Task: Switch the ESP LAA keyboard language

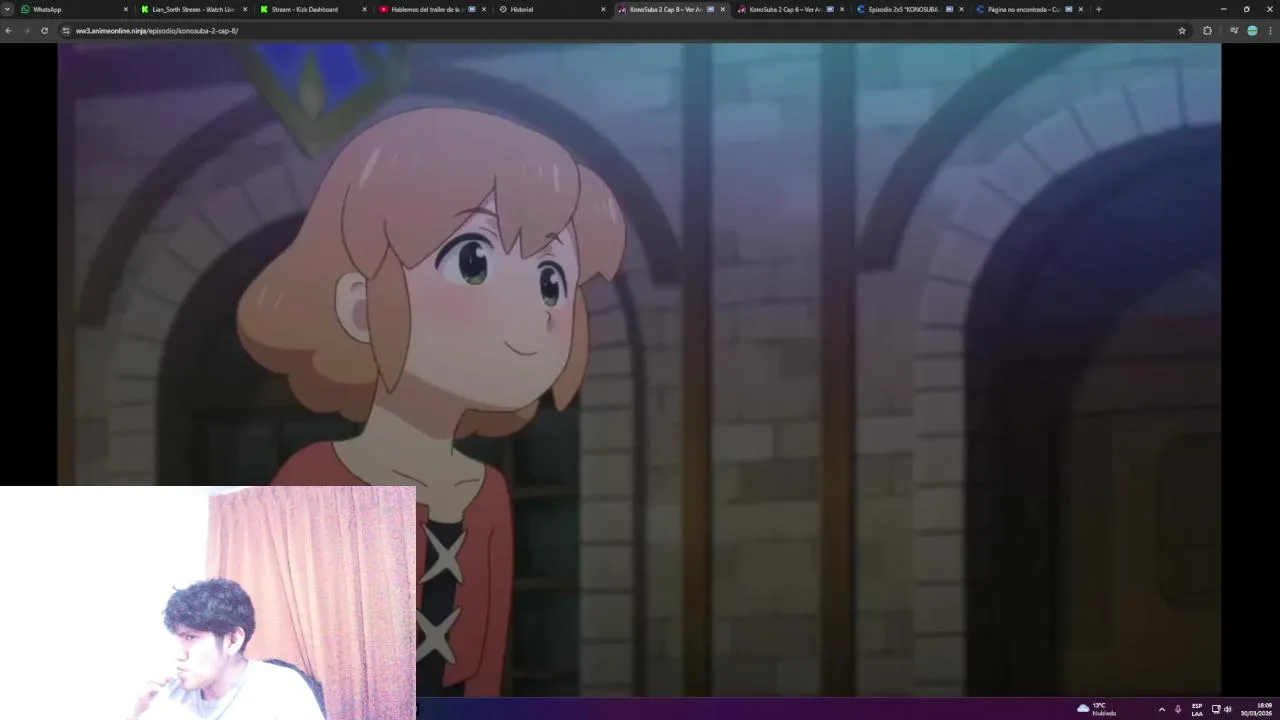Action: pyautogui.click(x=1197, y=709)
